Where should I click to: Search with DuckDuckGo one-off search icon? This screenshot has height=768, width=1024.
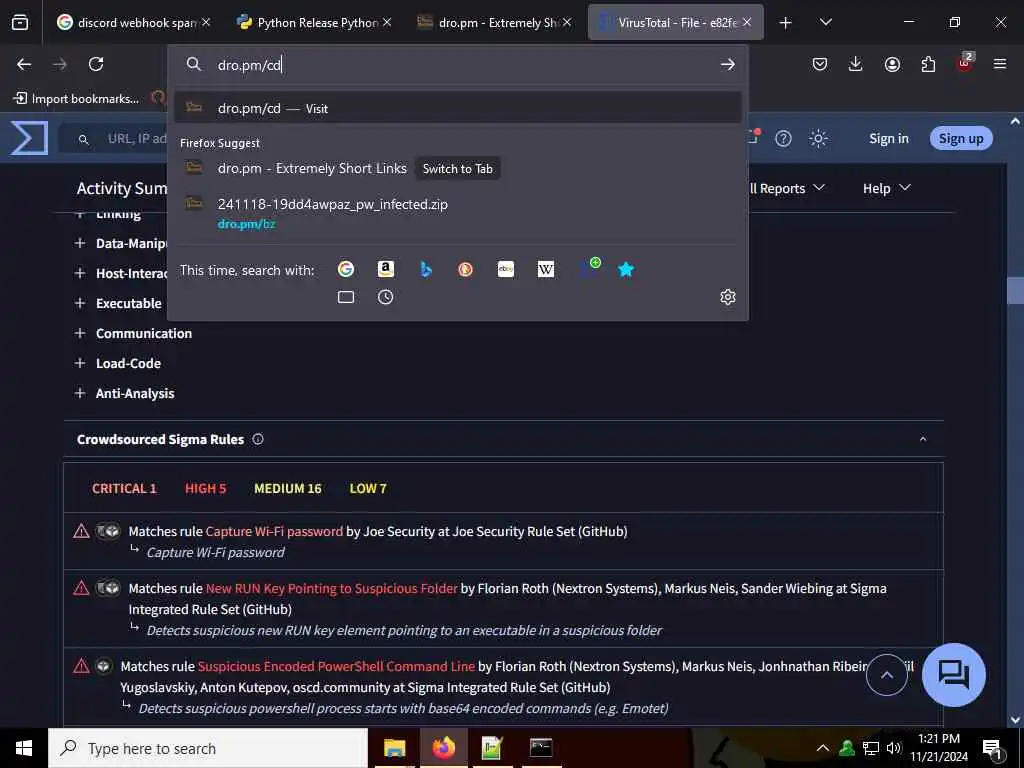pyautogui.click(x=466, y=269)
